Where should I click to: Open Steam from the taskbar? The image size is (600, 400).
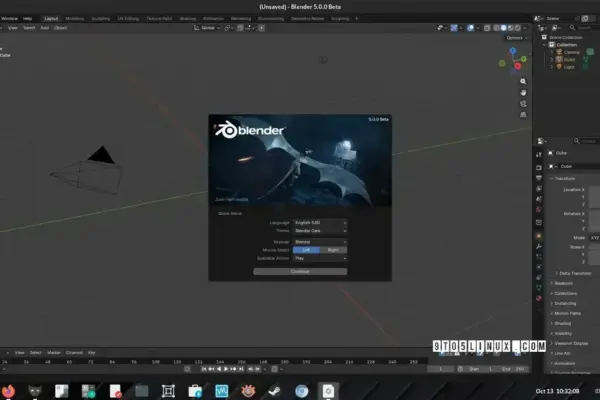[x=274, y=391]
